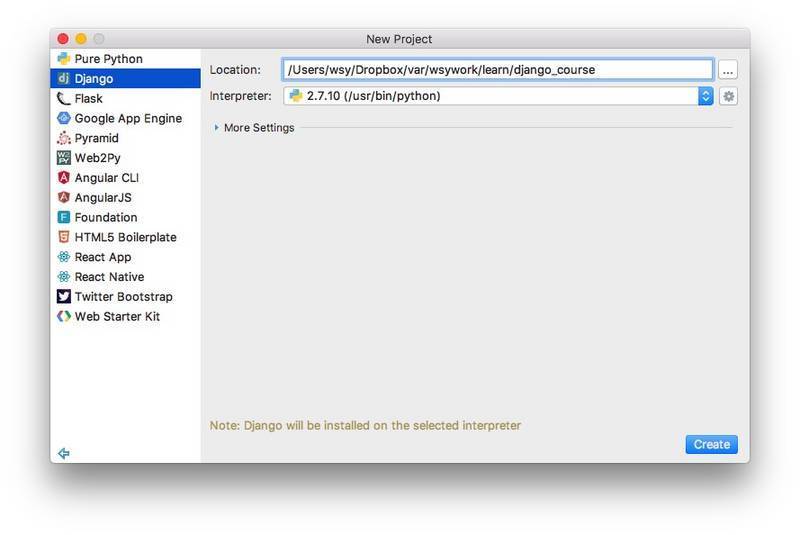Select React Native project type

(x=126, y=277)
